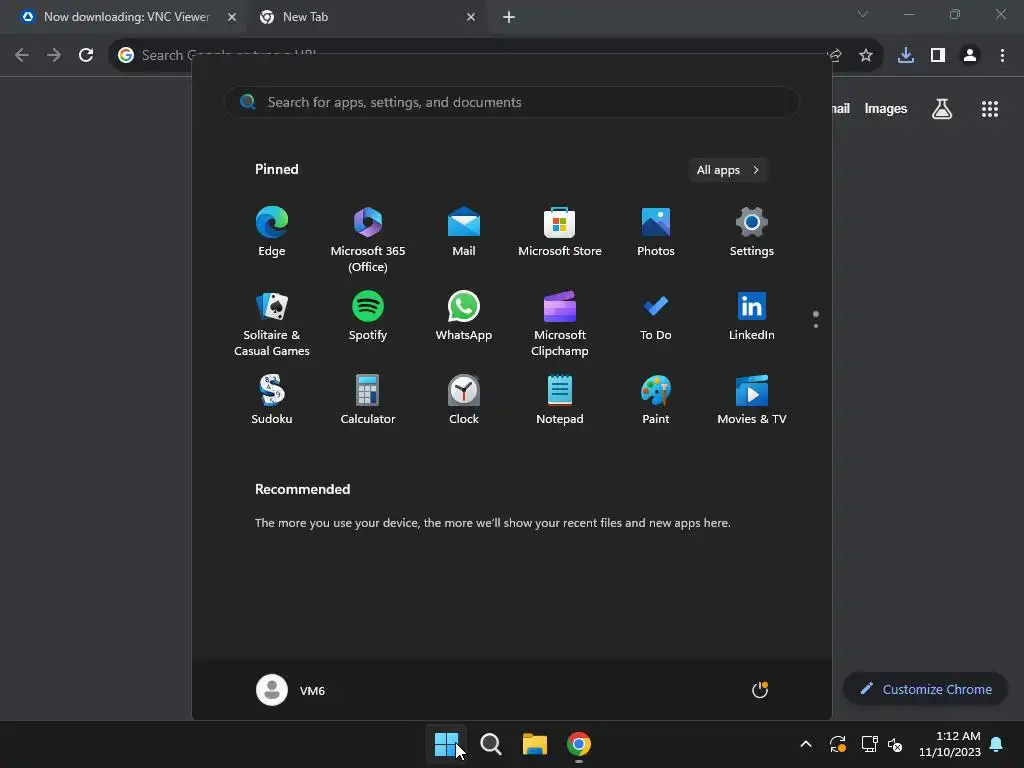Open the Settings gear app

[x=752, y=232]
